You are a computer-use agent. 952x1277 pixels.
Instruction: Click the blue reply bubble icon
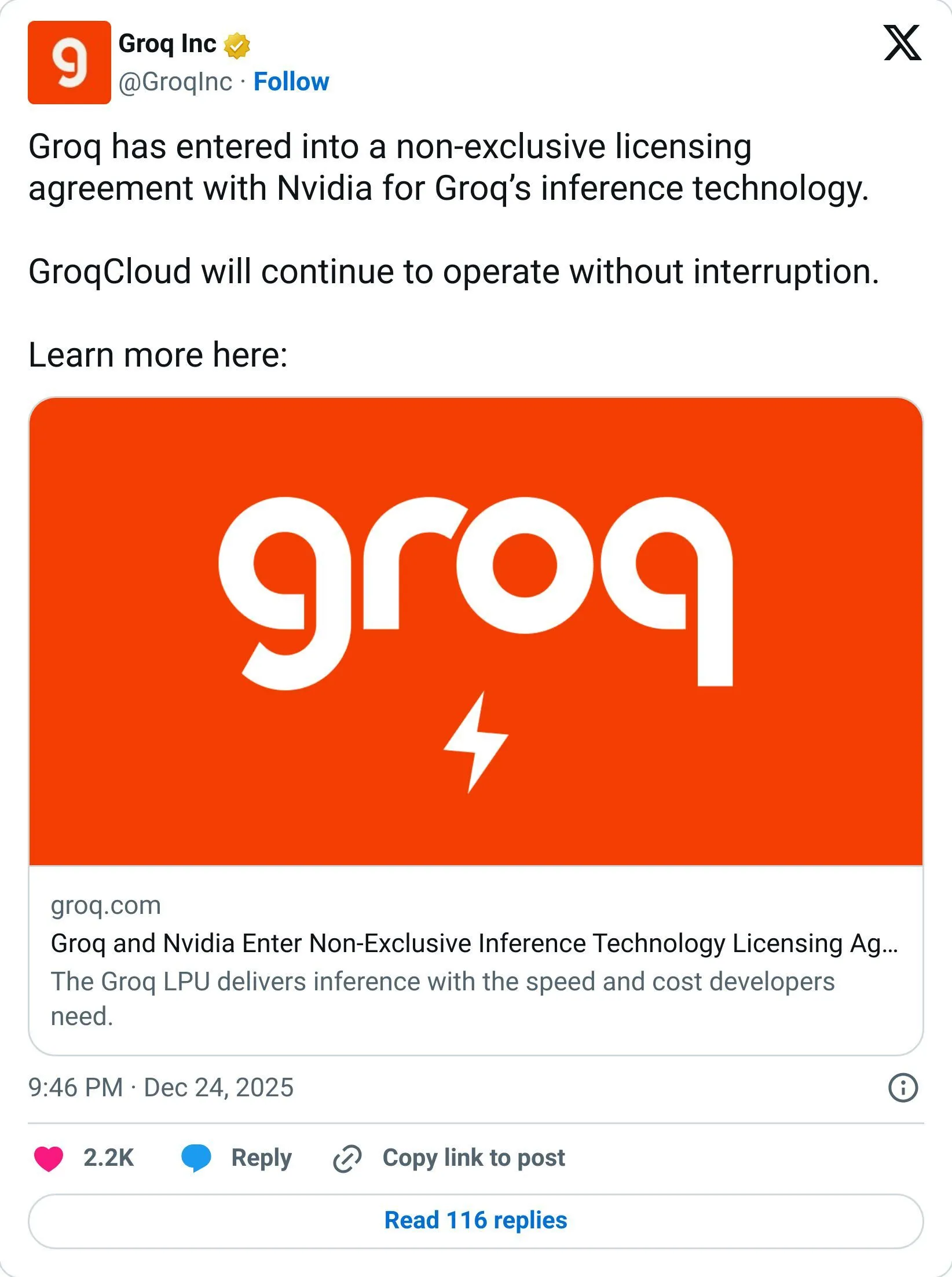coord(196,1158)
